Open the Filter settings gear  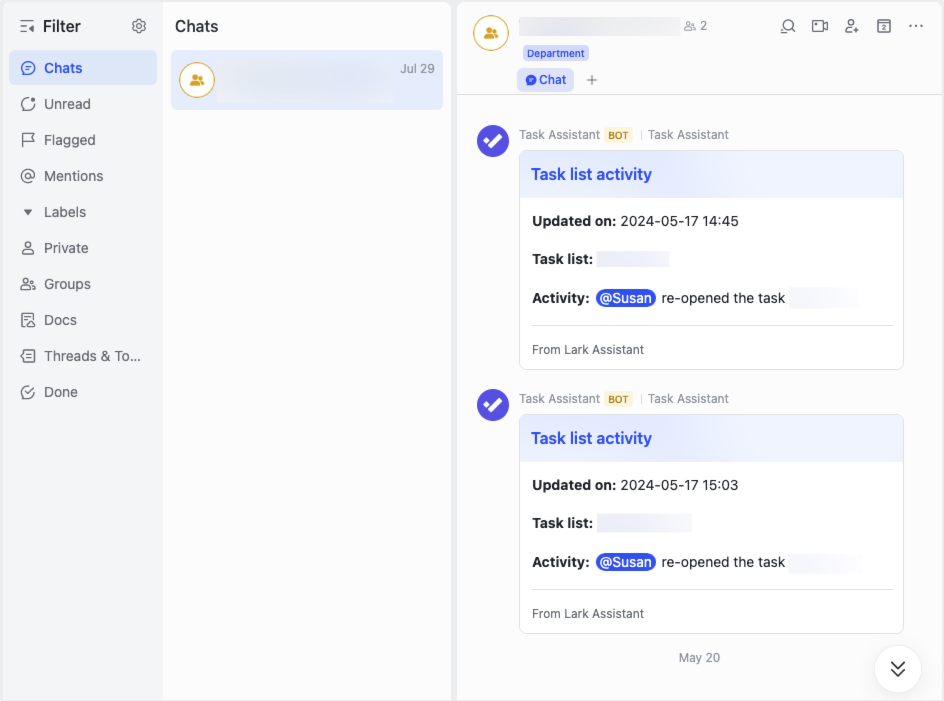[139, 26]
